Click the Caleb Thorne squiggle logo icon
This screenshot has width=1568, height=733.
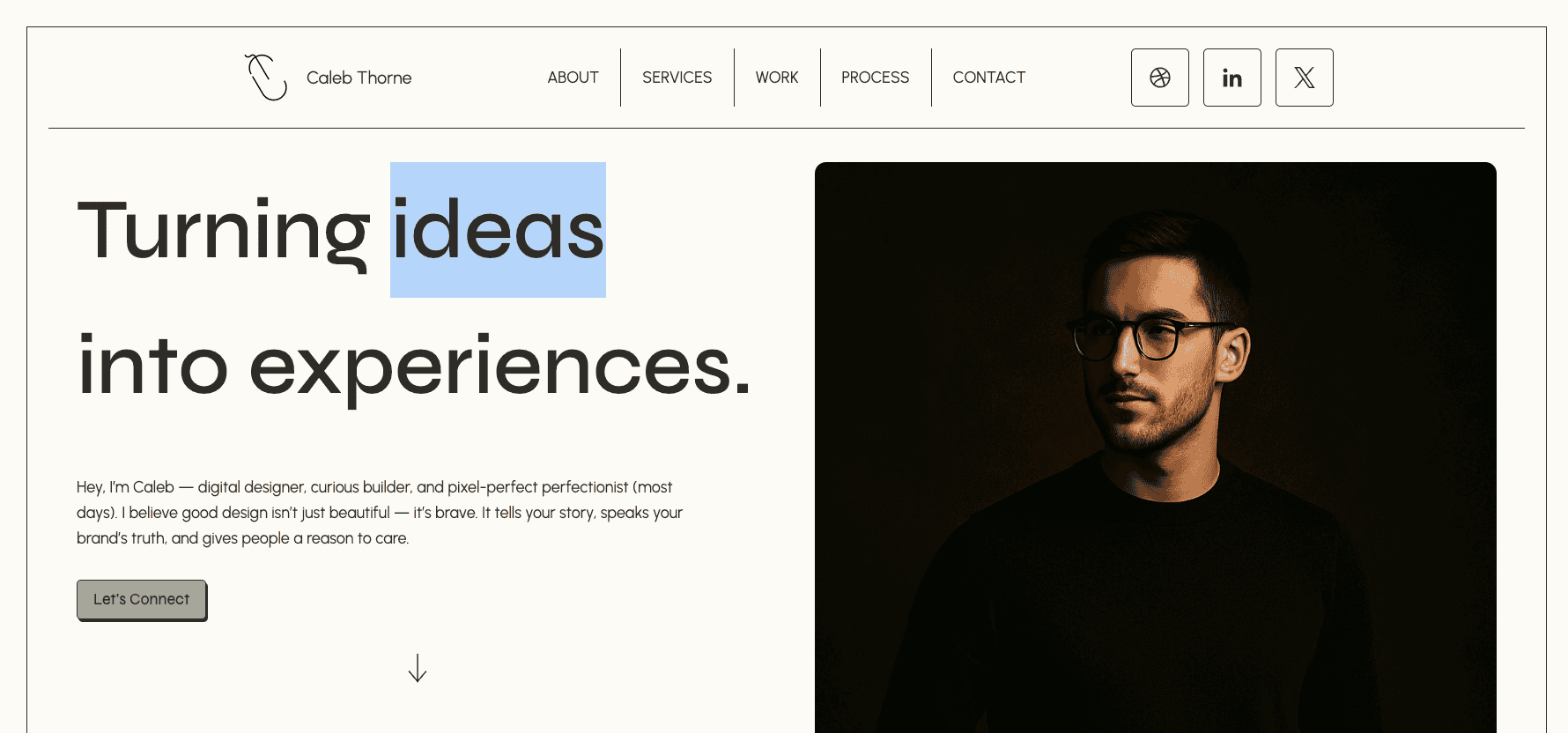tap(265, 78)
